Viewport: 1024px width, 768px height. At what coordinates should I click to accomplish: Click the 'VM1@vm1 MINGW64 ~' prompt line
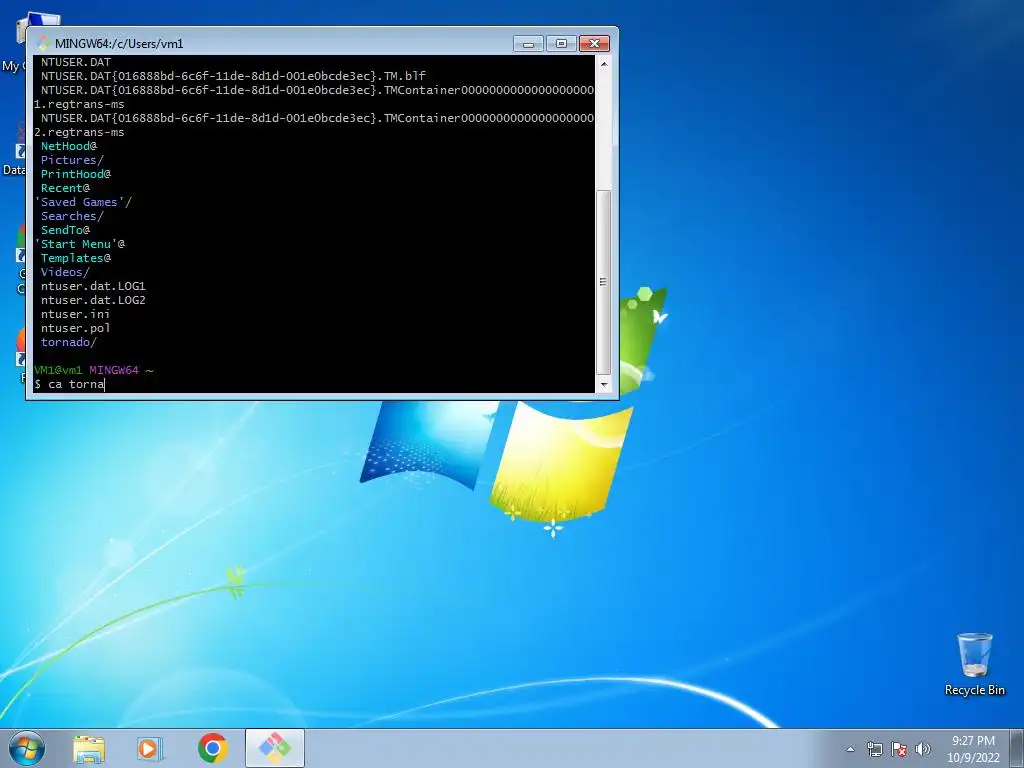point(93,370)
